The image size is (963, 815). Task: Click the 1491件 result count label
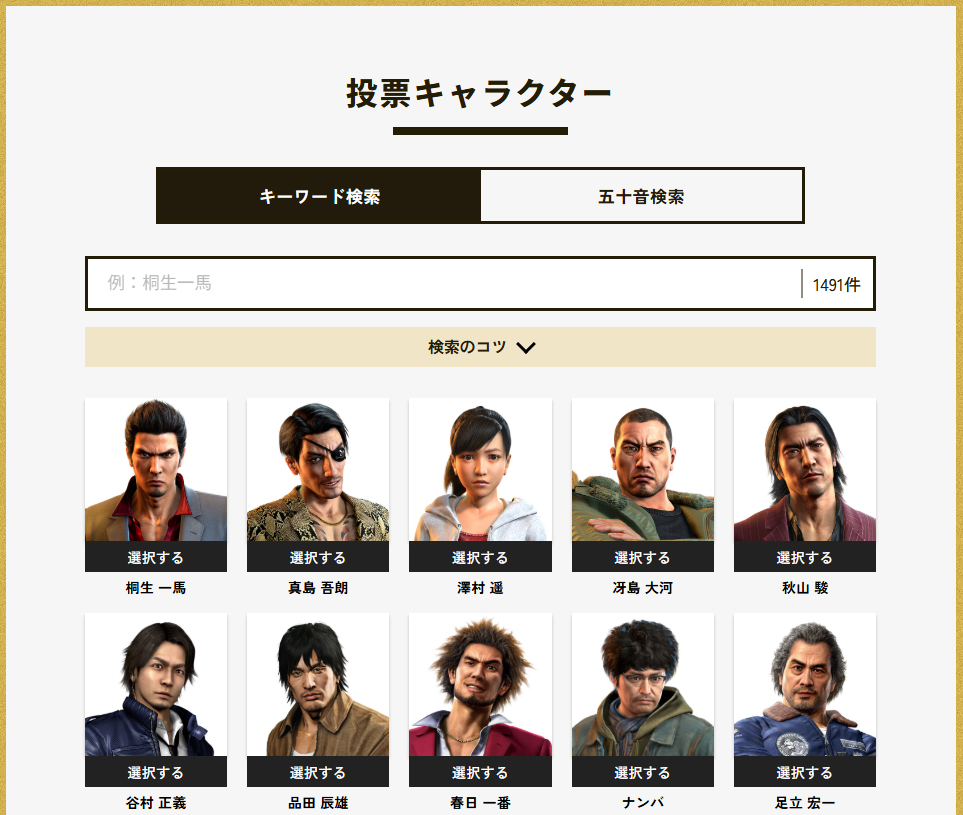point(836,284)
